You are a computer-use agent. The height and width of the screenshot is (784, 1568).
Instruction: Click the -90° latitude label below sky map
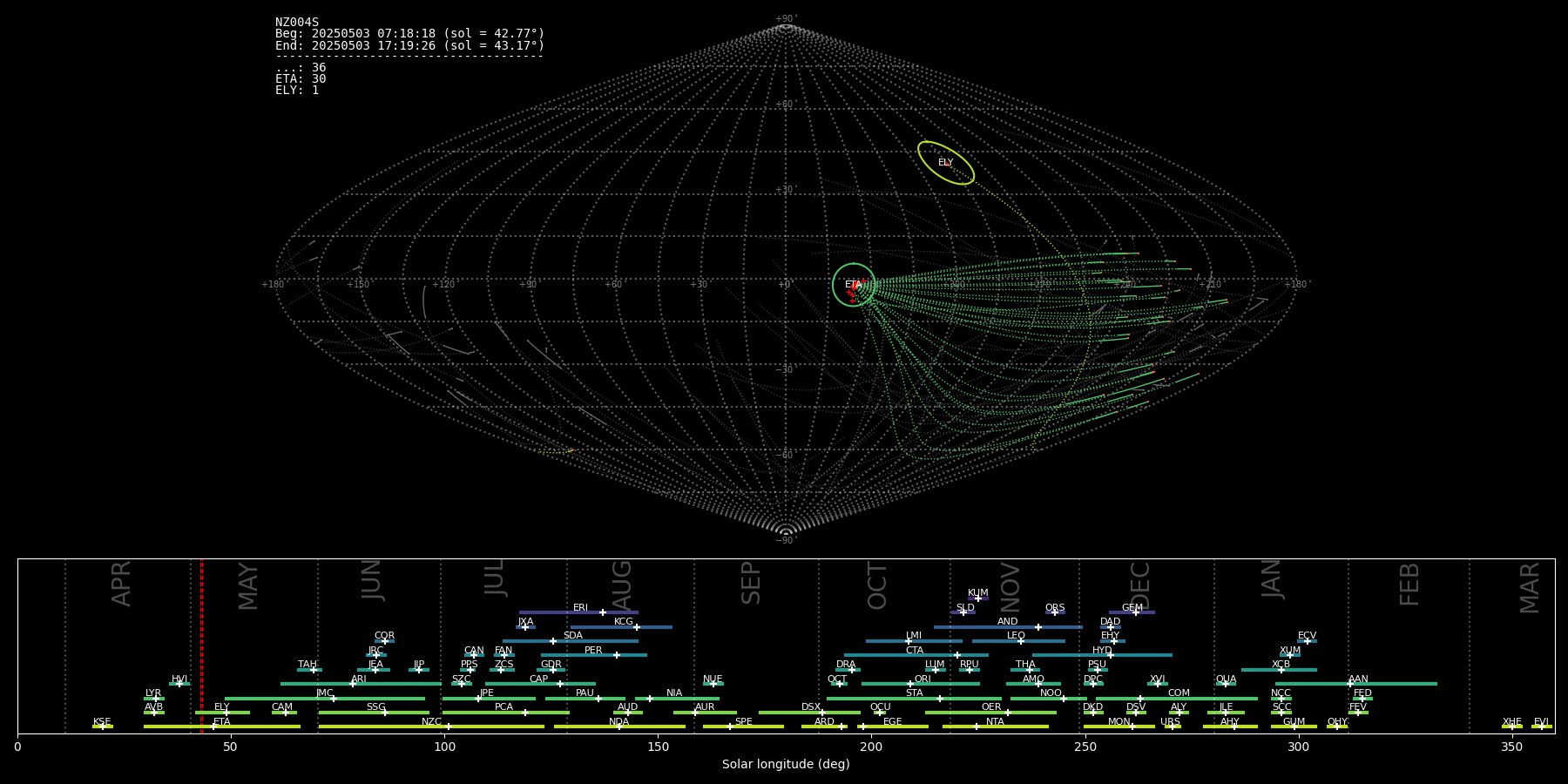(786, 540)
